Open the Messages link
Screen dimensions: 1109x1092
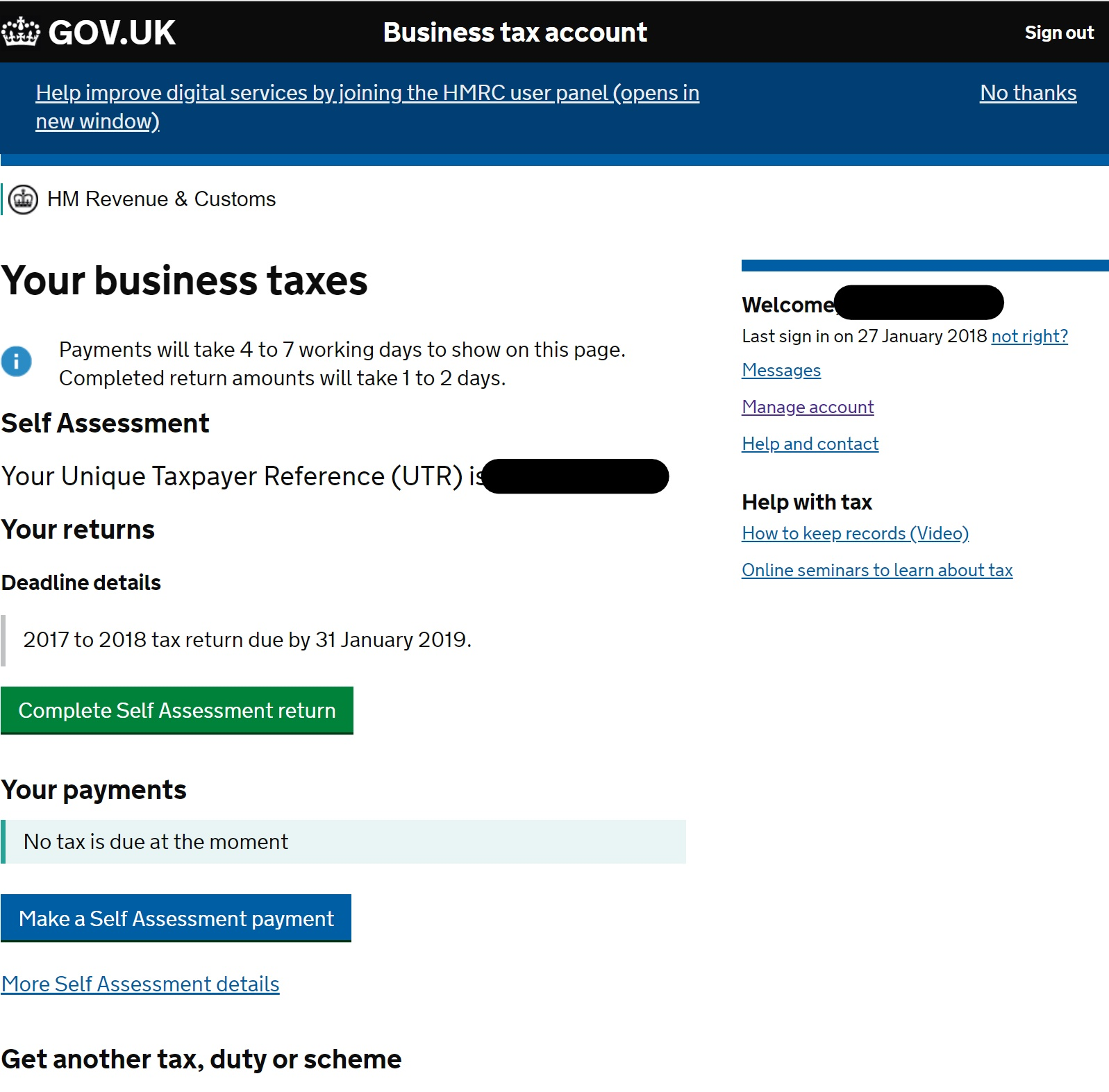[x=781, y=370]
